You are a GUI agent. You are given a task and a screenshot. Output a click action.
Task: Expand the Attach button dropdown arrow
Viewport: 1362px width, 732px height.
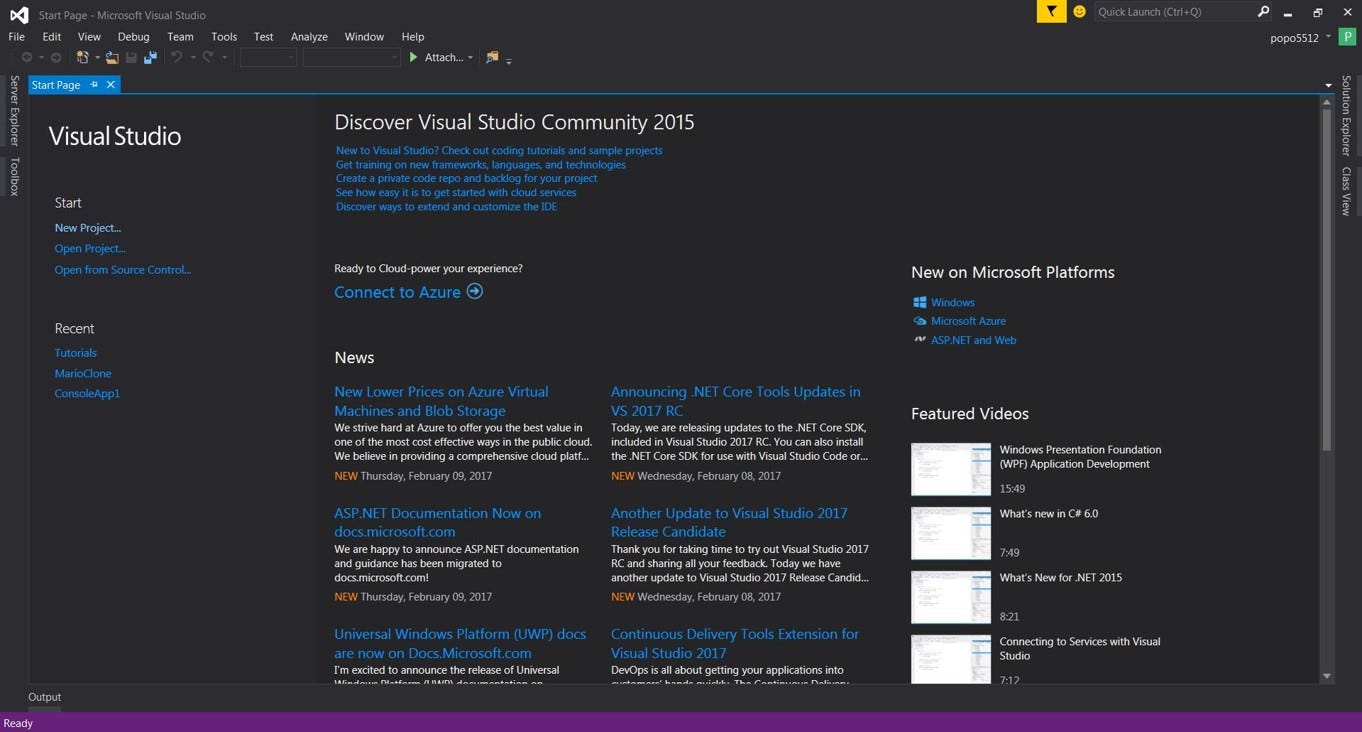(x=470, y=58)
